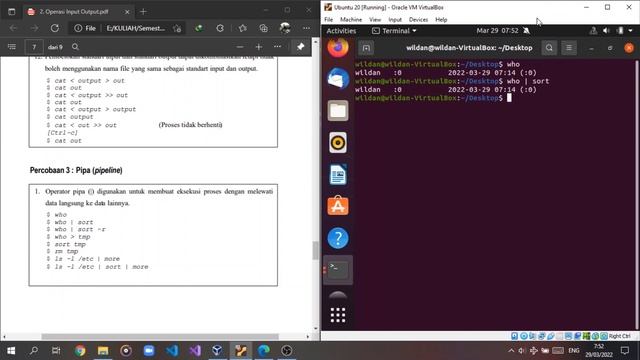Zoom in the PDF document
640x360 pixels.
(x=258, y=47)
